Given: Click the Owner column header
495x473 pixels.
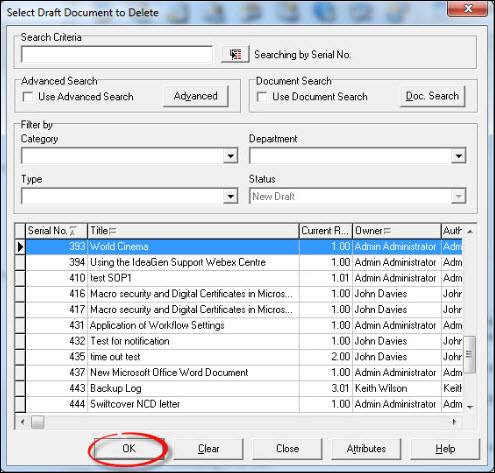Looking at the screenshot, I should pyautogui.click(x=396, y=231).
